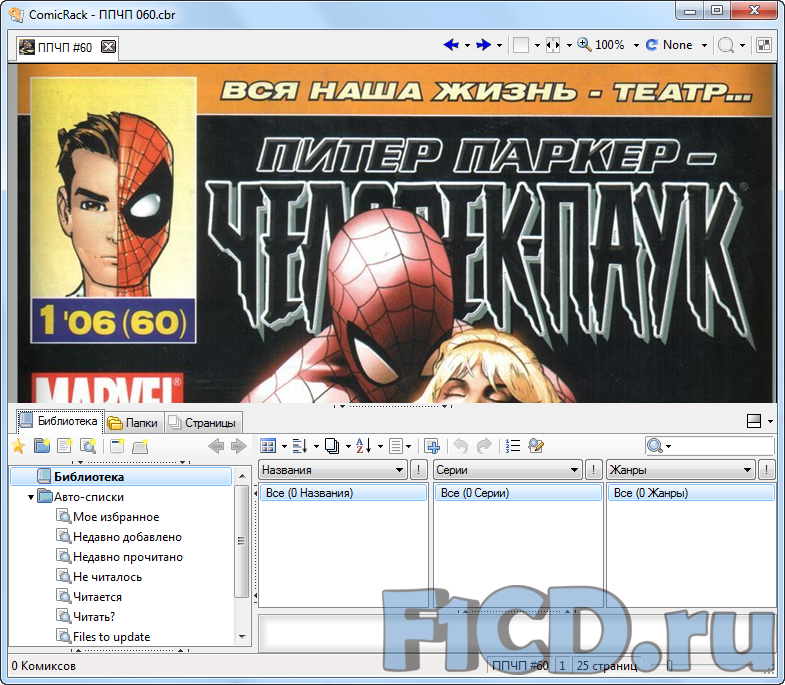Open the previous page arrow dropdown

click(467, 46)
